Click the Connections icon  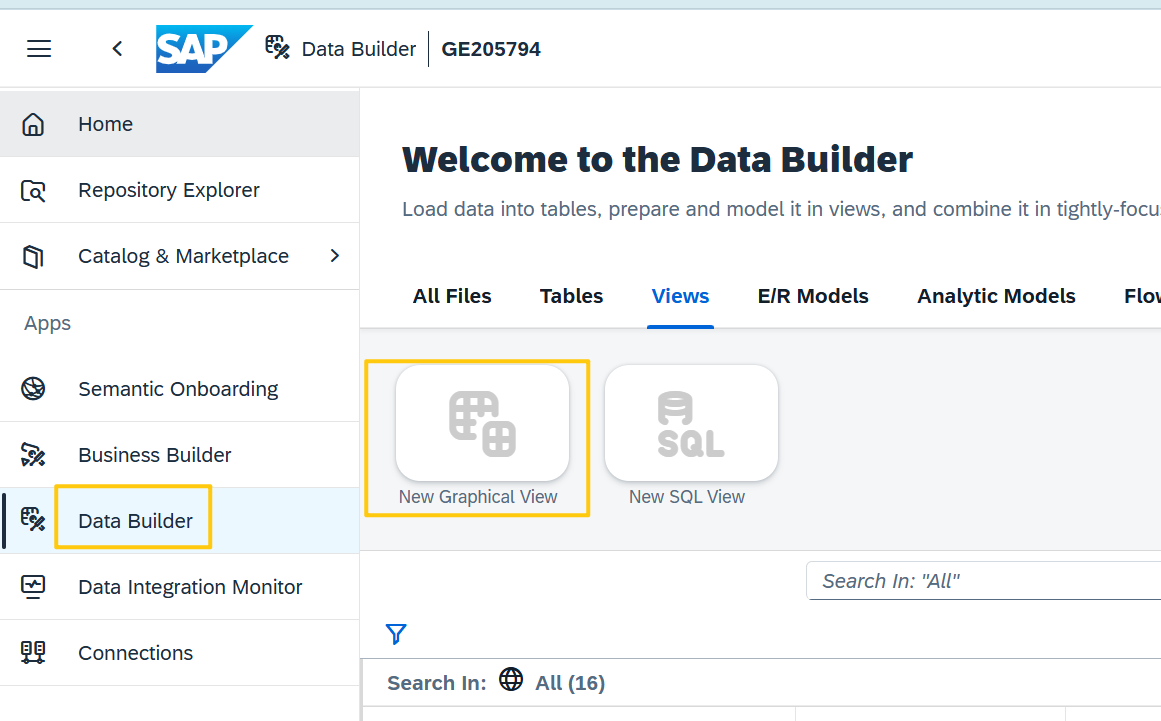(33, 653)
